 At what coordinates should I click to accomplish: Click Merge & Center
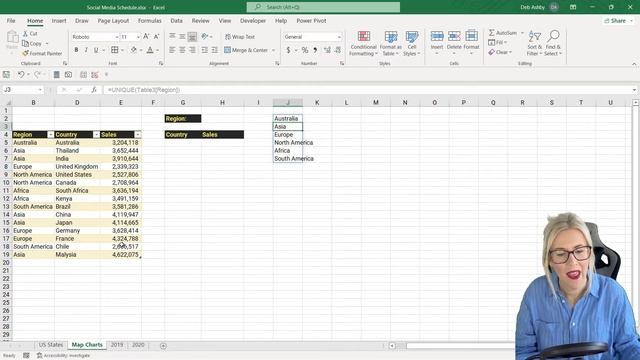[246, 50]
